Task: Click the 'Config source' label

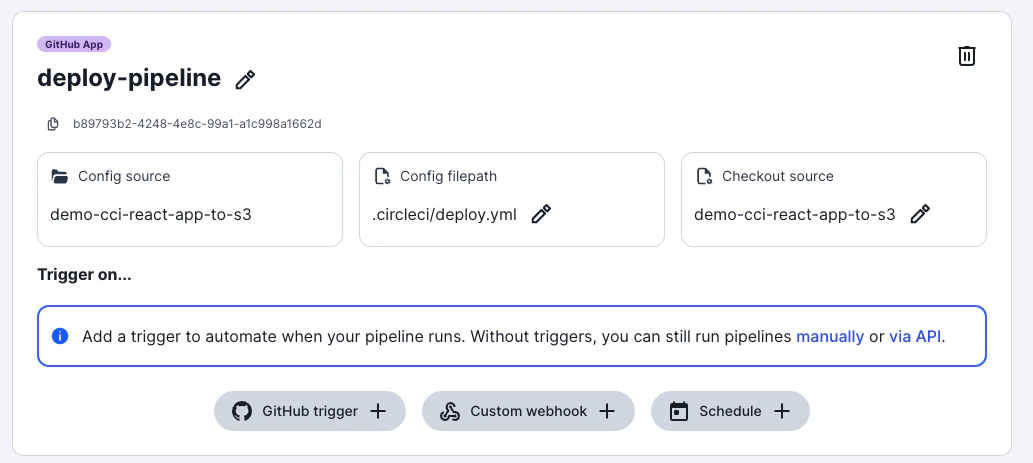Action: click(x=124, y=177)
